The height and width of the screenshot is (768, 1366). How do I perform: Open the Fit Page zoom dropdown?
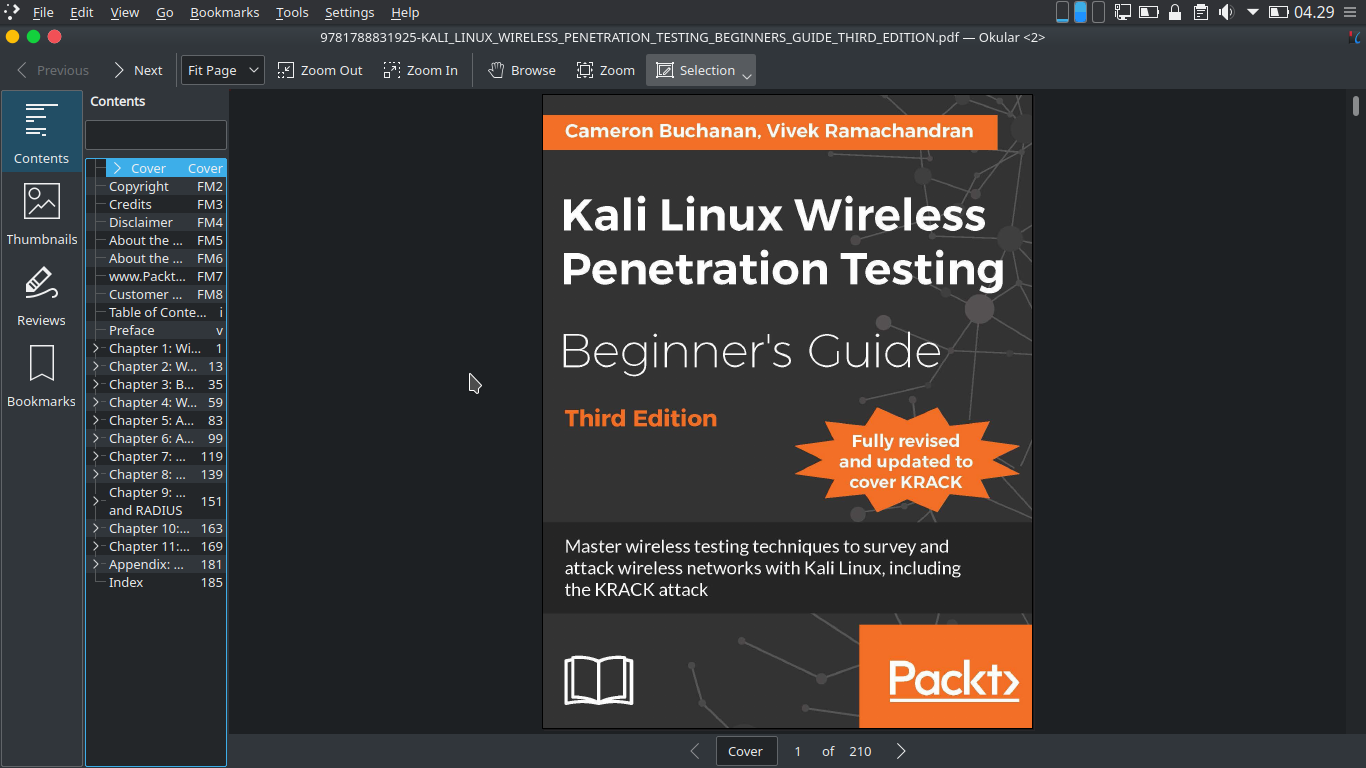pos(223,70)
